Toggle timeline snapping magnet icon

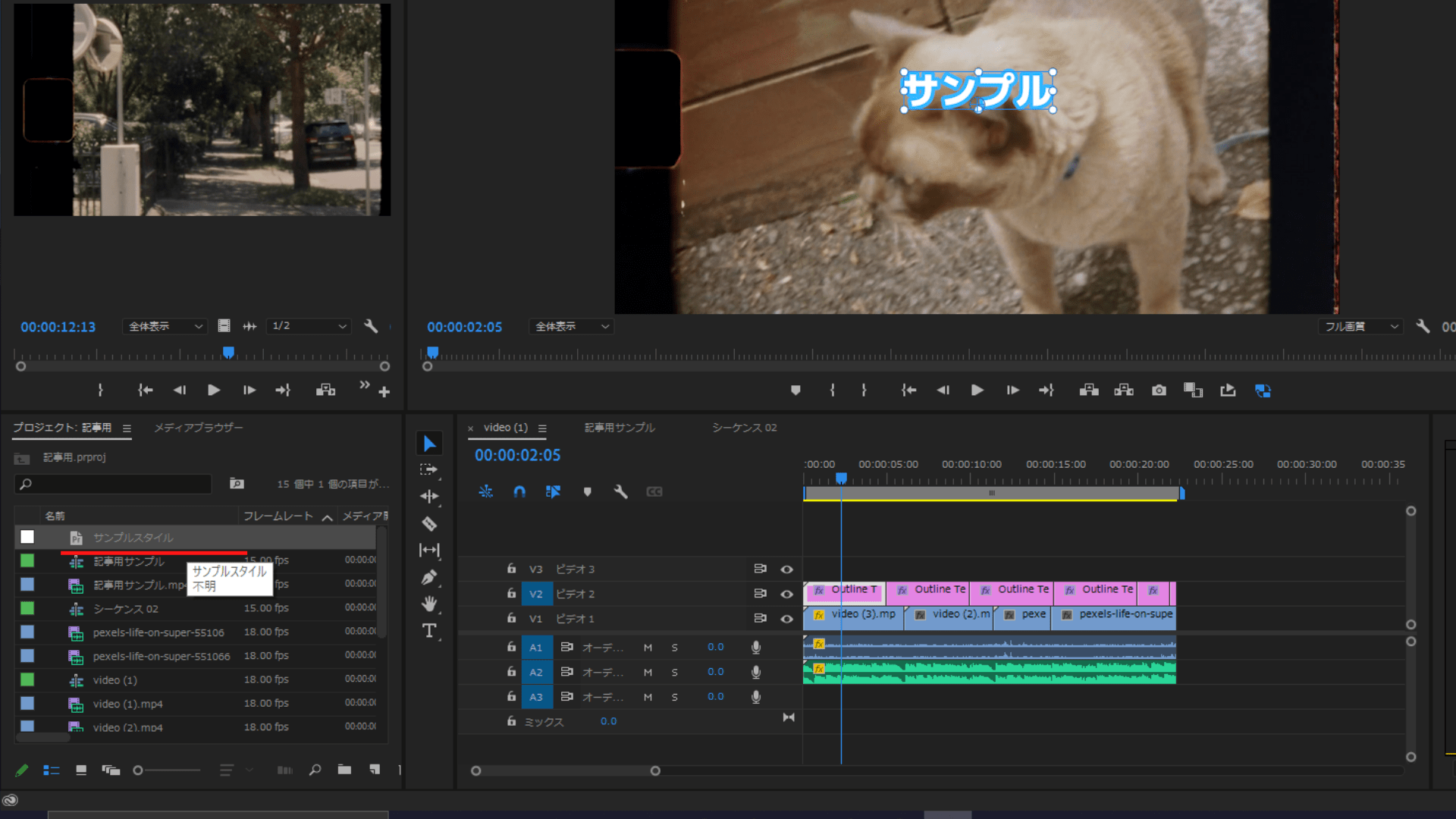[x=519, y=491]
